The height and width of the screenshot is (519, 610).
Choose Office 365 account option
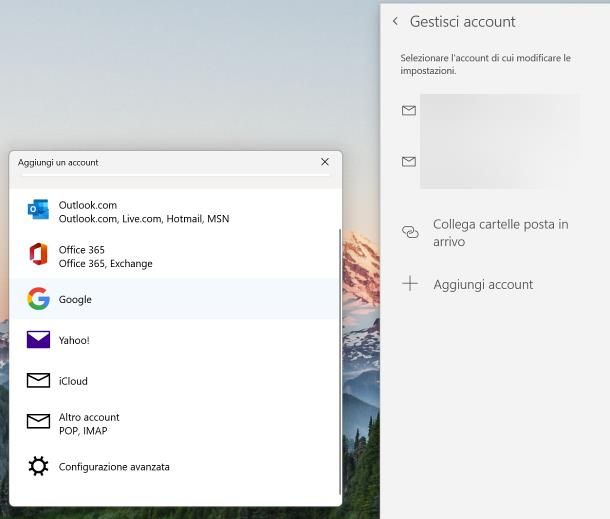(x=174, y=256)
